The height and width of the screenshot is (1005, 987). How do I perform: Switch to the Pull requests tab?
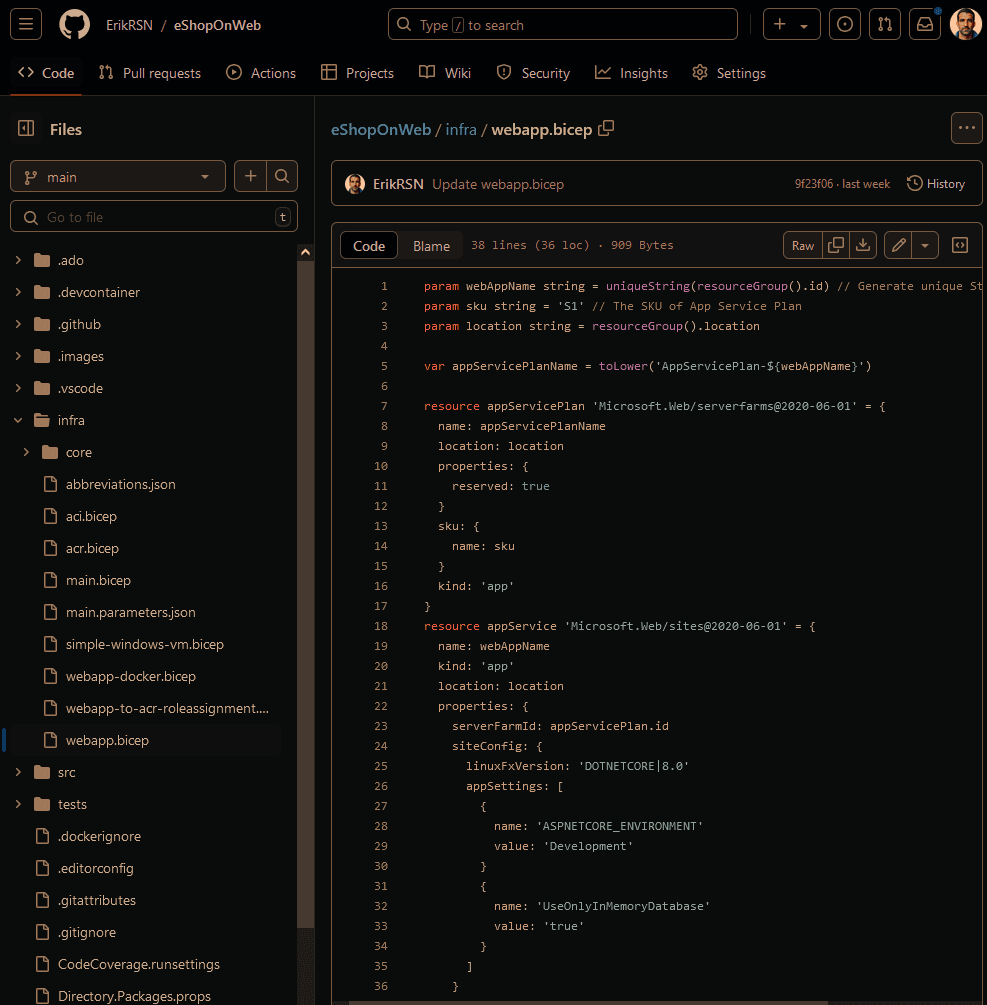(150, 73)
